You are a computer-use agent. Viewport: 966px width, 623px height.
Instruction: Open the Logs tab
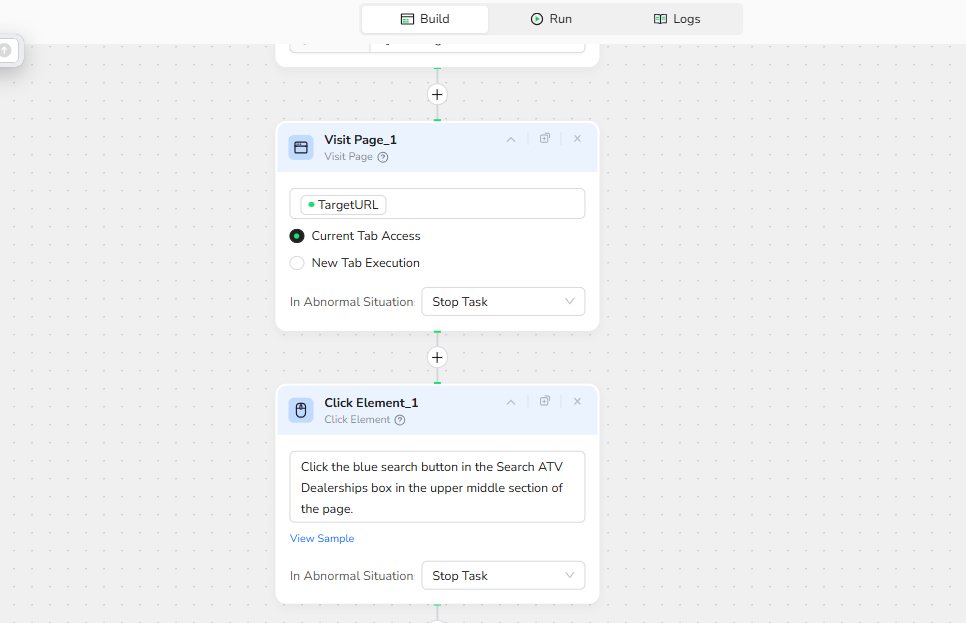tap(677, 19)
